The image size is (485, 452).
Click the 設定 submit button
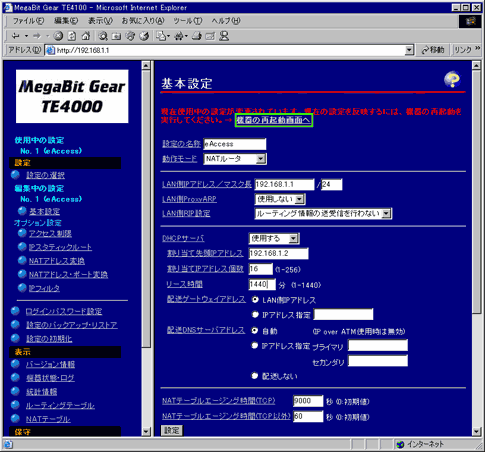(x=172, y=430)
